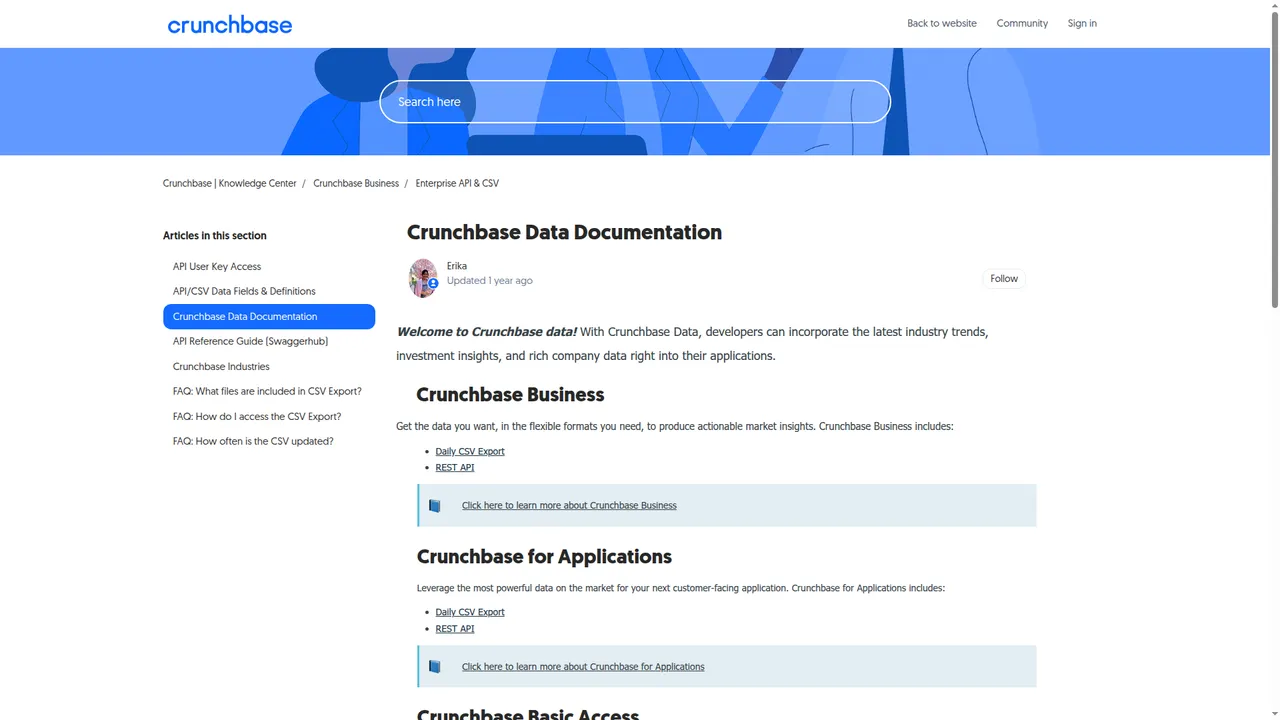Open the Community page from the header
The image size is (1280, 720).
pyautogui.click(x=1022, y=23)
